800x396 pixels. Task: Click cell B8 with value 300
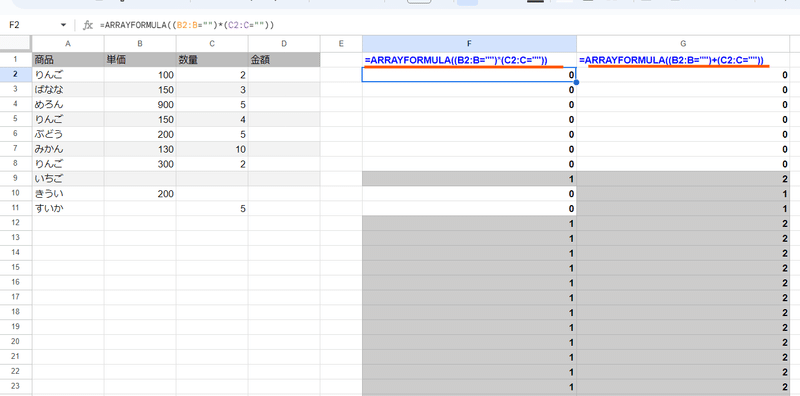coord(140,164)
